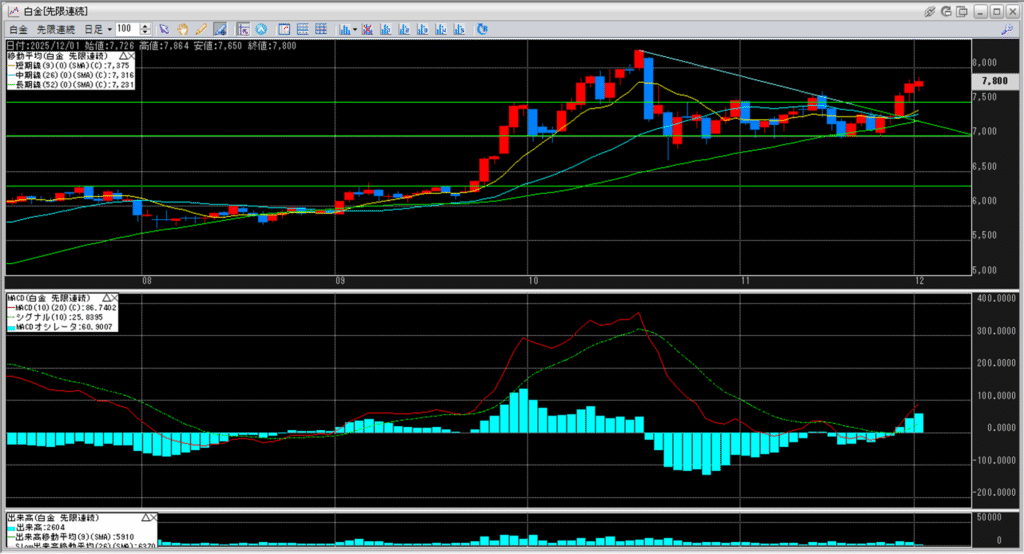Choose the pencil drawing tool

201,29
